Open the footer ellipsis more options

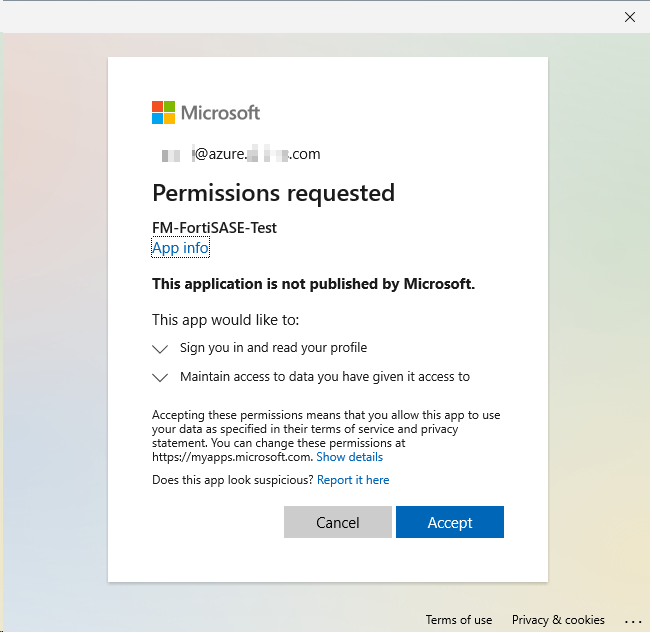pos(632,620)
